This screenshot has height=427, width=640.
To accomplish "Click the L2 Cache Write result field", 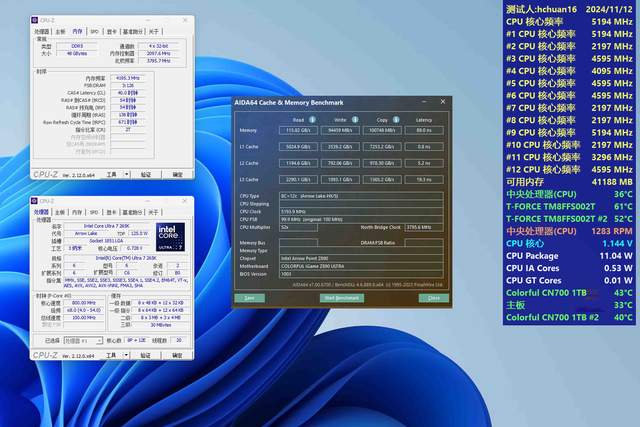I will pos(340,163).
